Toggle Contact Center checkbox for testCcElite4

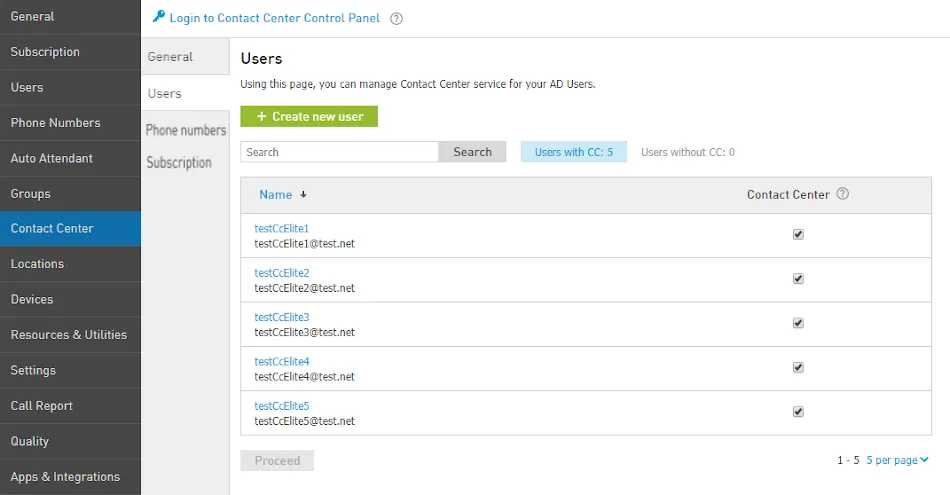798,367
